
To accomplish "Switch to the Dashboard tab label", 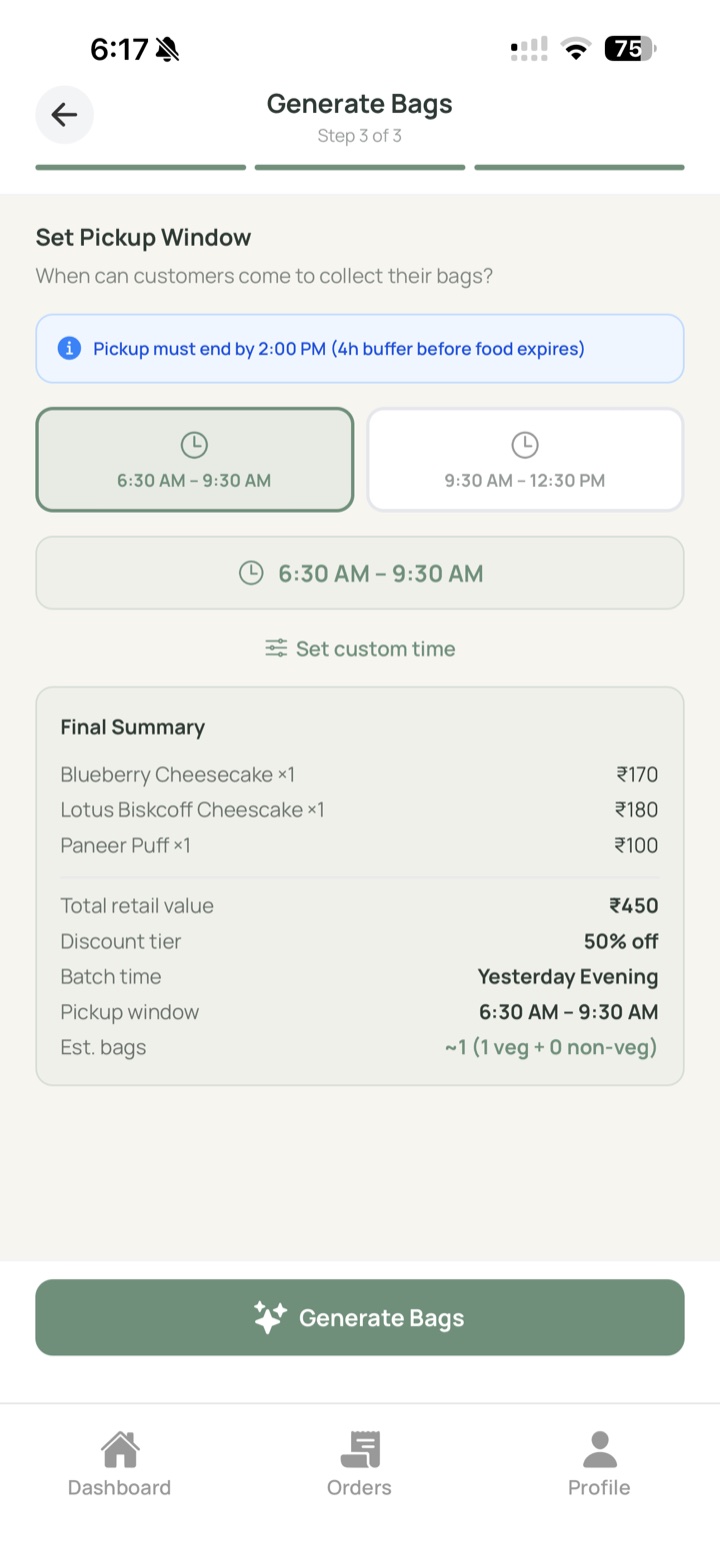I will [x=119, y=1487].
